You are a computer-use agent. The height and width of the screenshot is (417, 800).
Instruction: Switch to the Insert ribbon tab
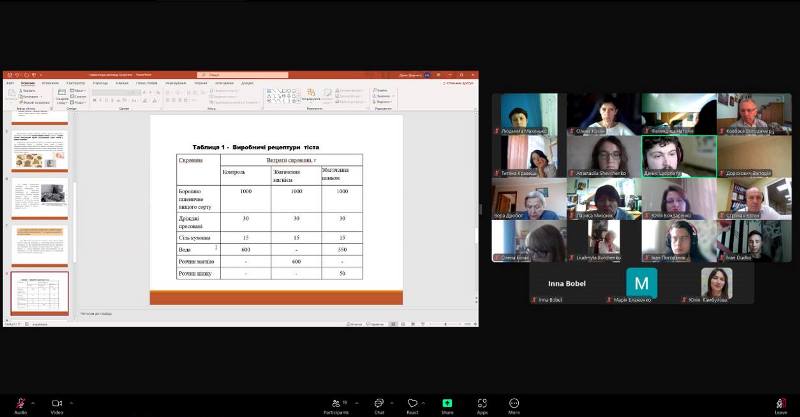(x=50, y=83)
